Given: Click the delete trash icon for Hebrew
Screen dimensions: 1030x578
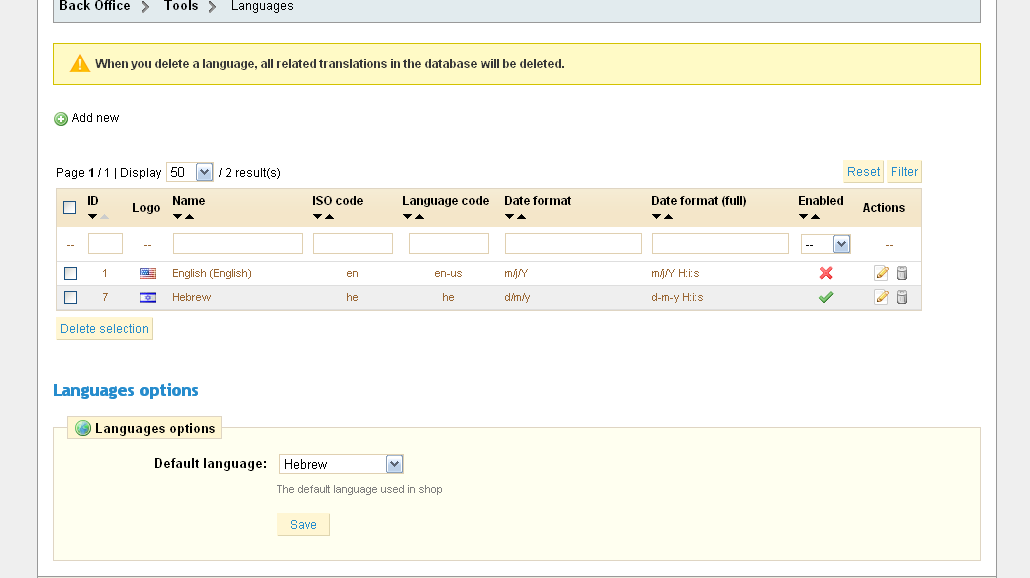Looking at the screenshot, I should (902, 298).
